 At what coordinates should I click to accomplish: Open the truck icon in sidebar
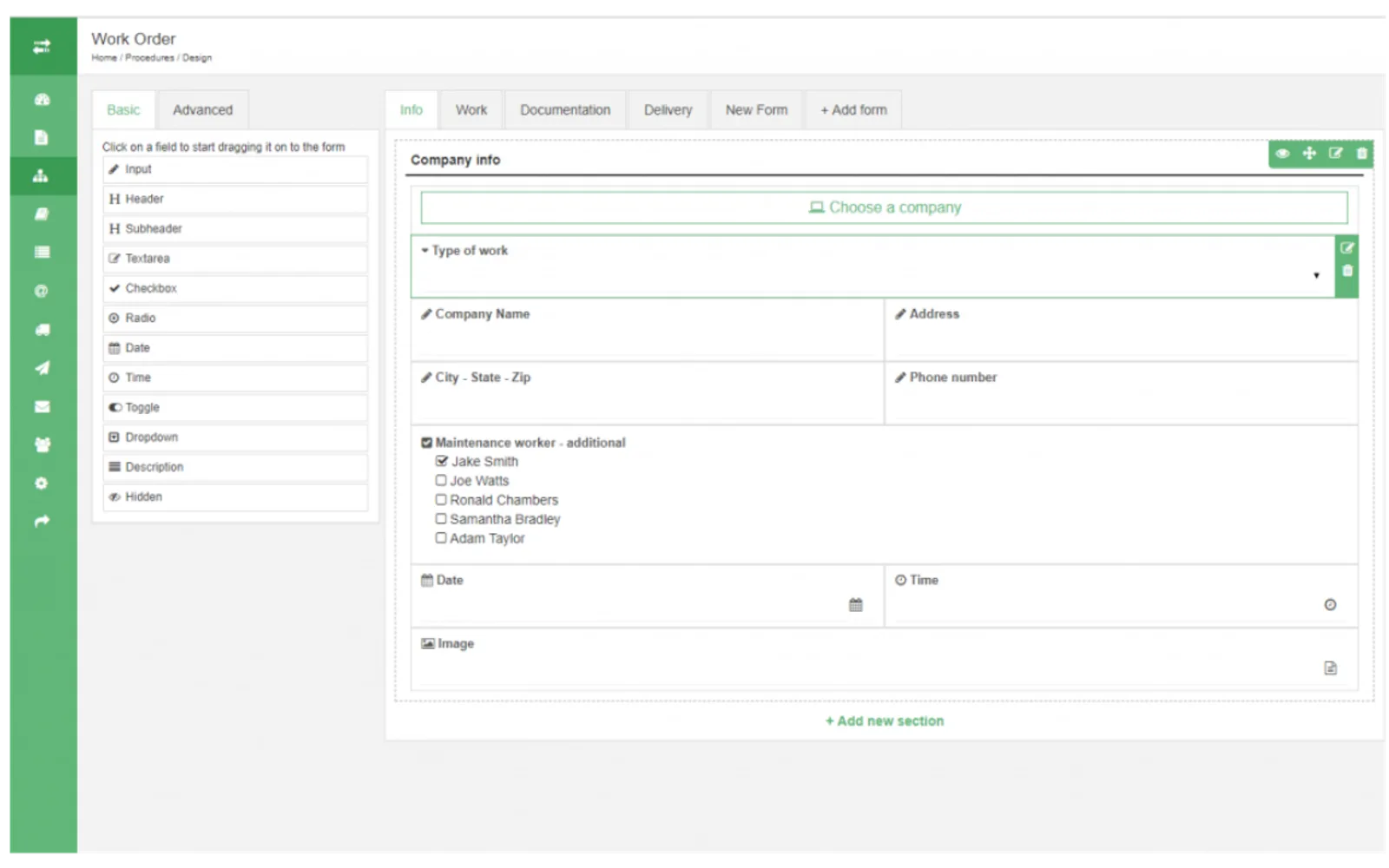pos(42,330)
